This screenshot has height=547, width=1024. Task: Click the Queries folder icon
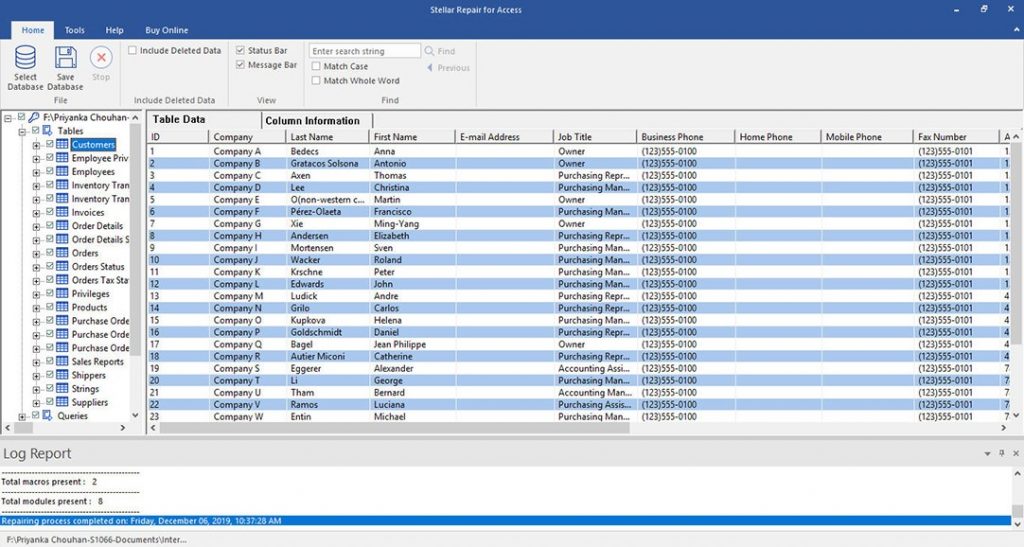pos(48,416)
